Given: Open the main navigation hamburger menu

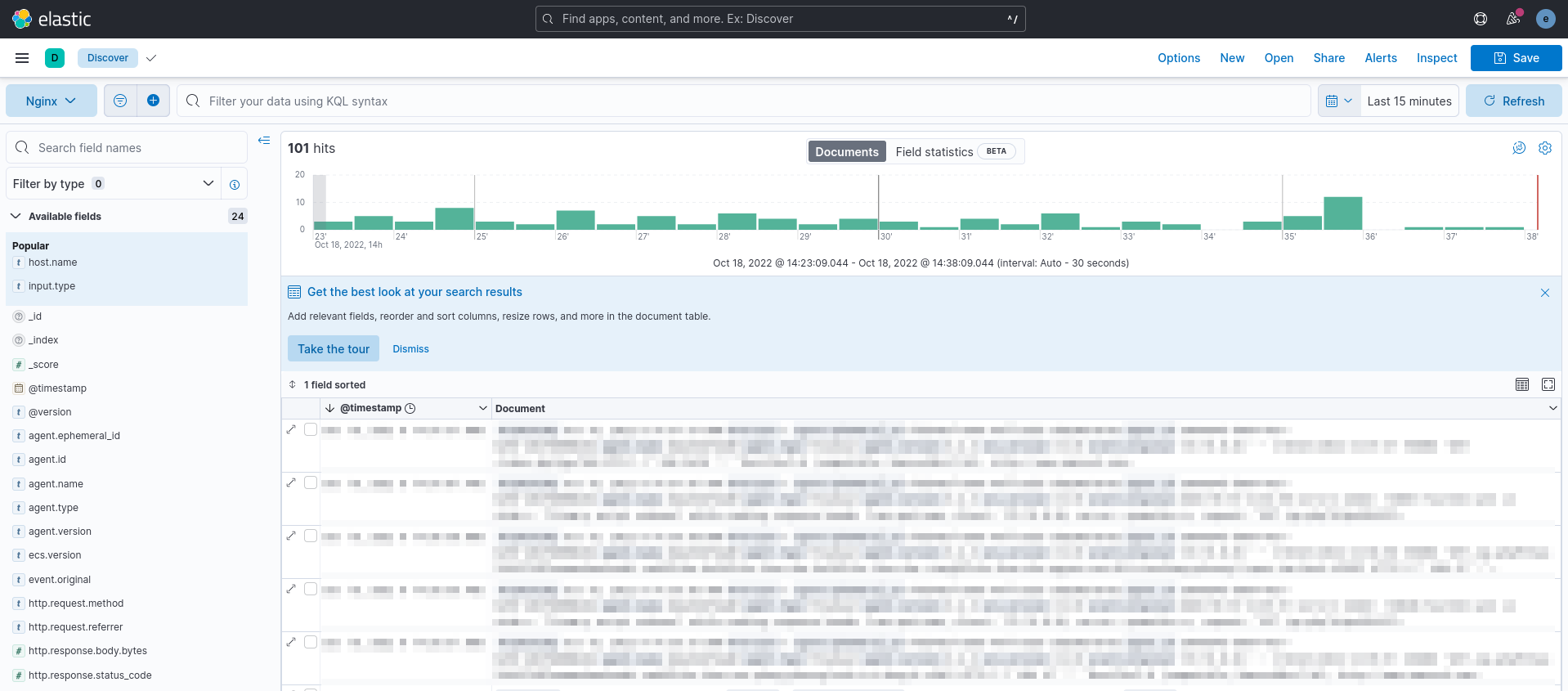Looking at the screenshot, I should click(22, 58).
